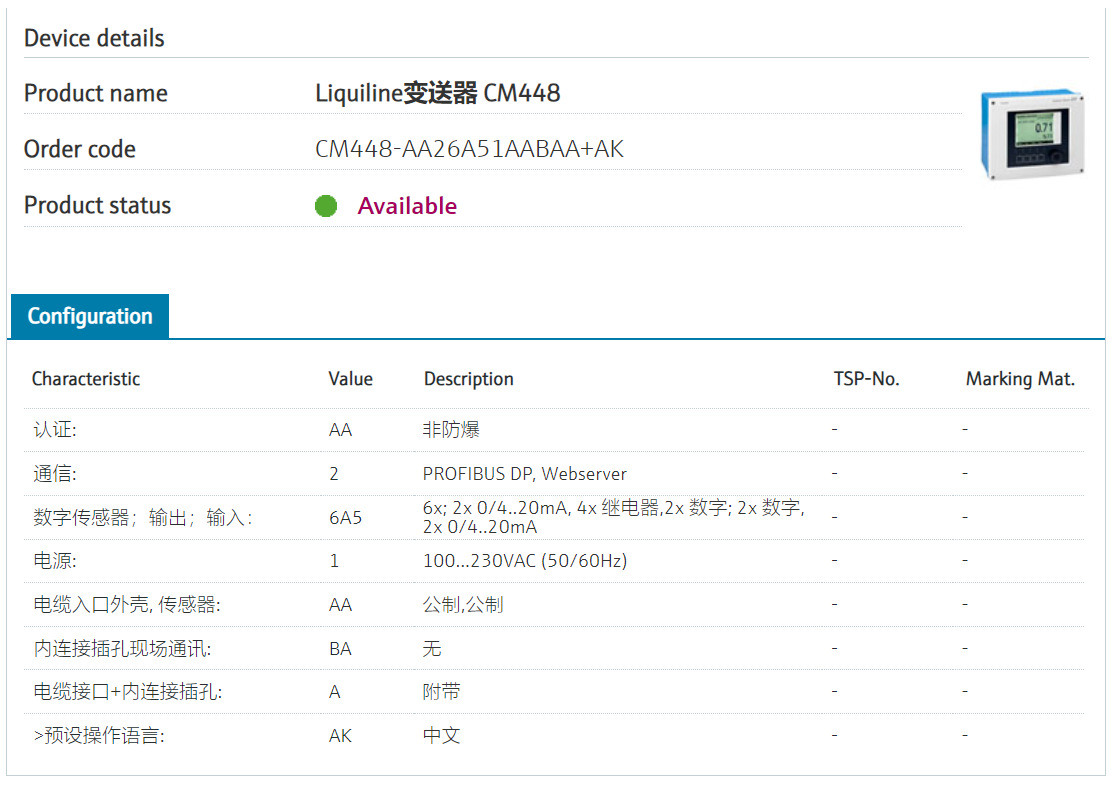Click the 电源 characteristic label
This screenshot has height=786, width=1111.
click(55, 561)
